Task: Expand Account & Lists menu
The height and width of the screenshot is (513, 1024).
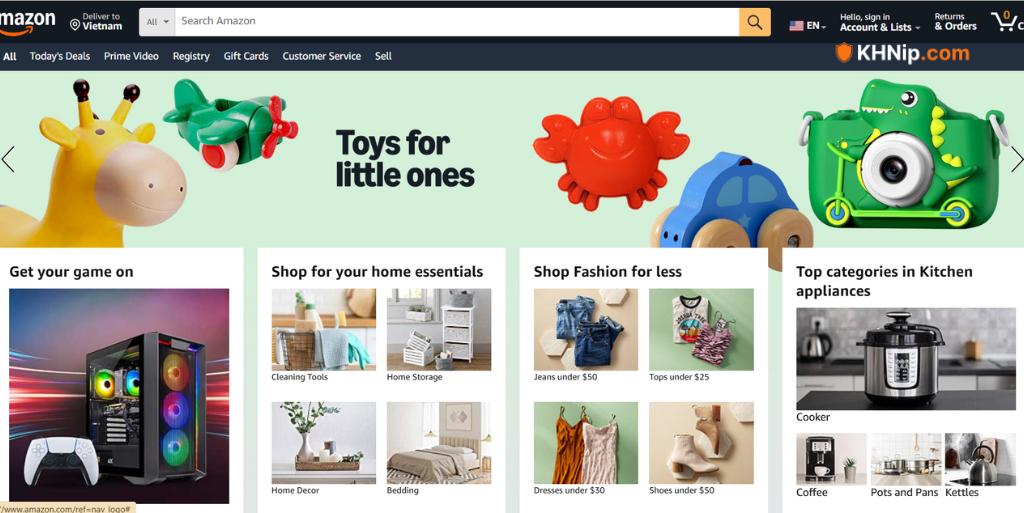Action: point(880,22)
